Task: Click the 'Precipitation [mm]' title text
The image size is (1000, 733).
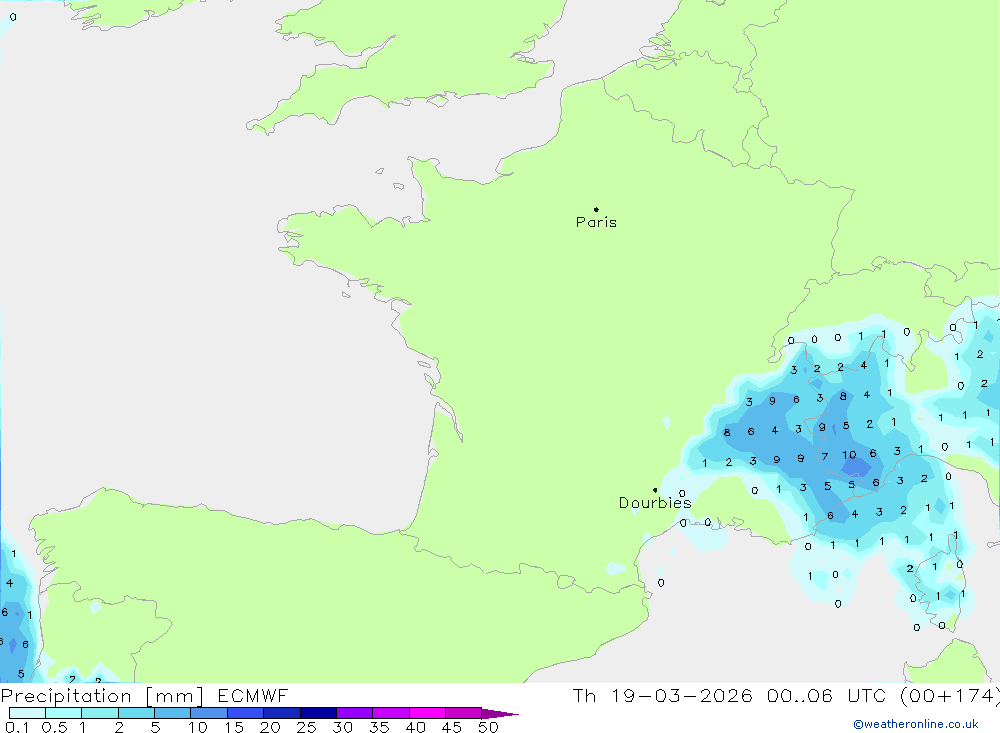Action: click(102, 696)
